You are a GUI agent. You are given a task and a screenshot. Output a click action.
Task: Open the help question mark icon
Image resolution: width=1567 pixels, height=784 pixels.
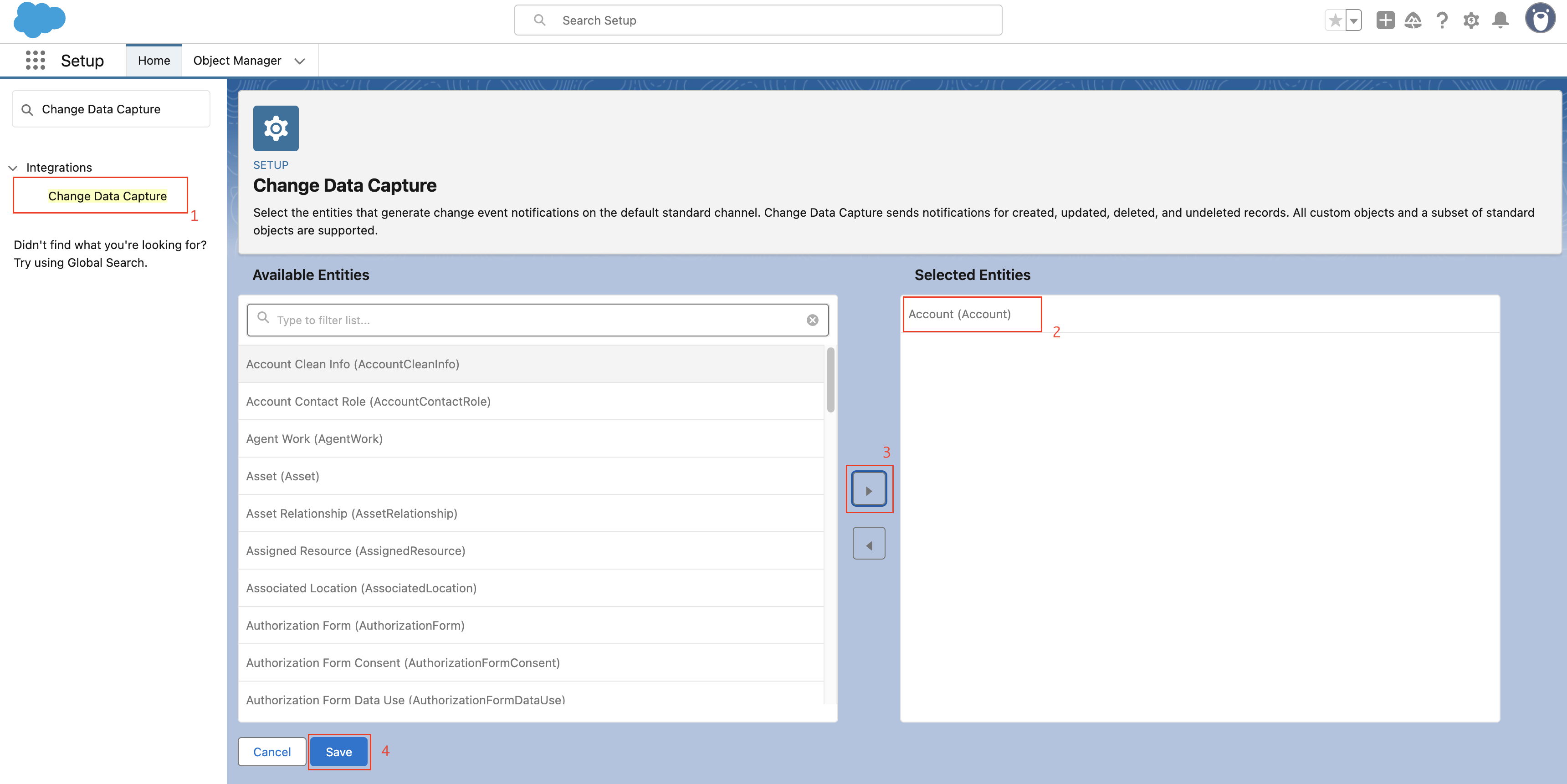tap(1442, 20)
